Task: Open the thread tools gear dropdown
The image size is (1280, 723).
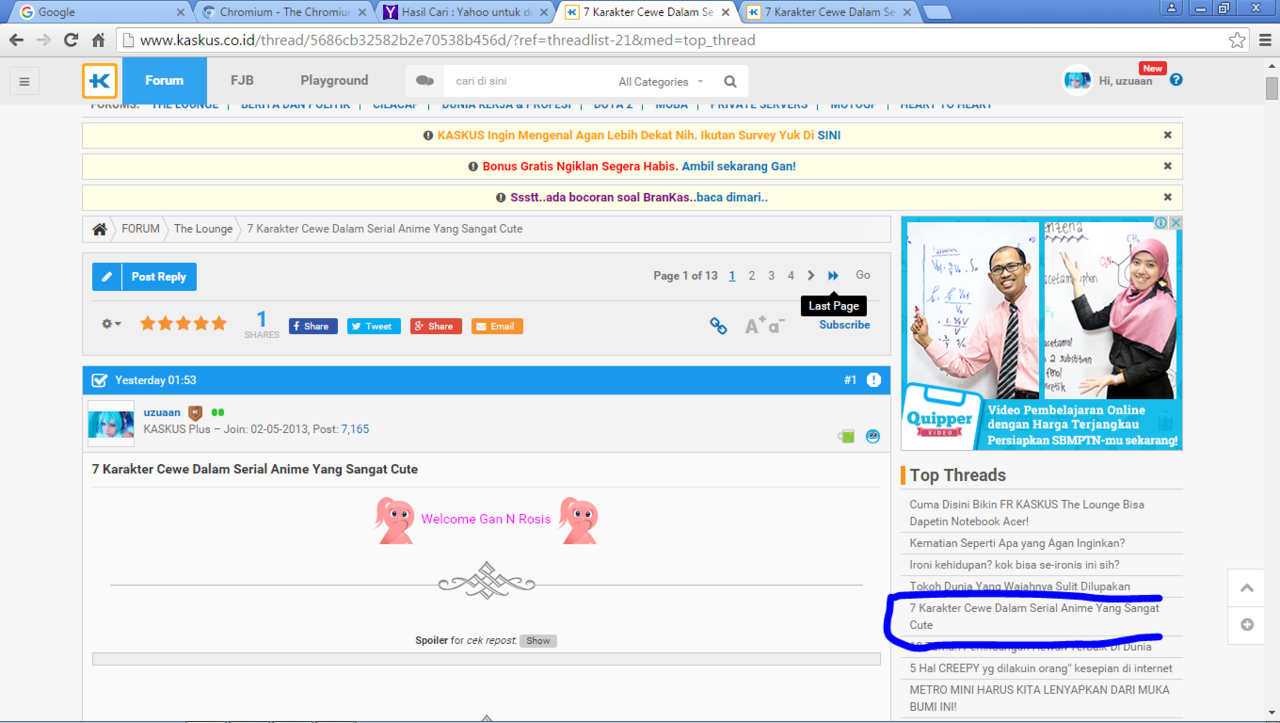Action: point(108,324)
